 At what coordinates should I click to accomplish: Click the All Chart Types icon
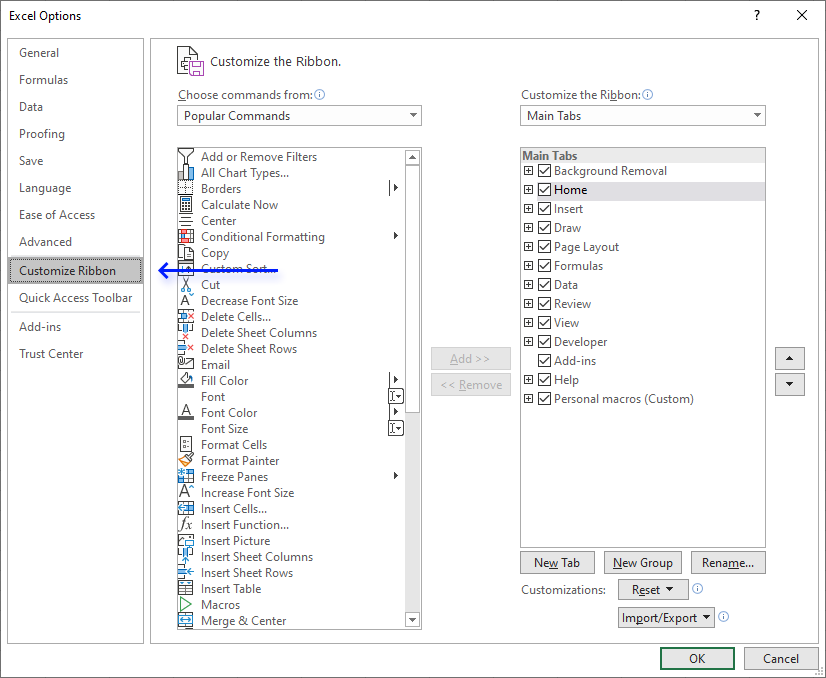click(185, 173)
